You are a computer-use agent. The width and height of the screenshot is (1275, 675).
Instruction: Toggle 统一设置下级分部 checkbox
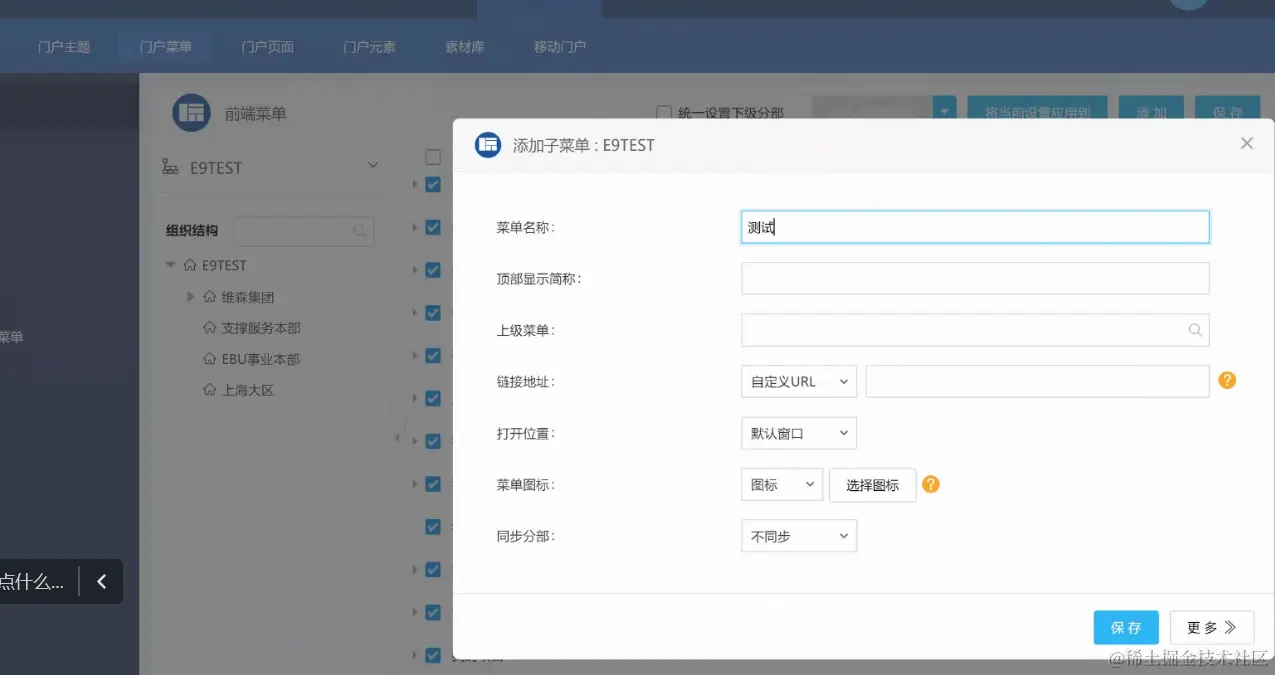pos(663,113)
